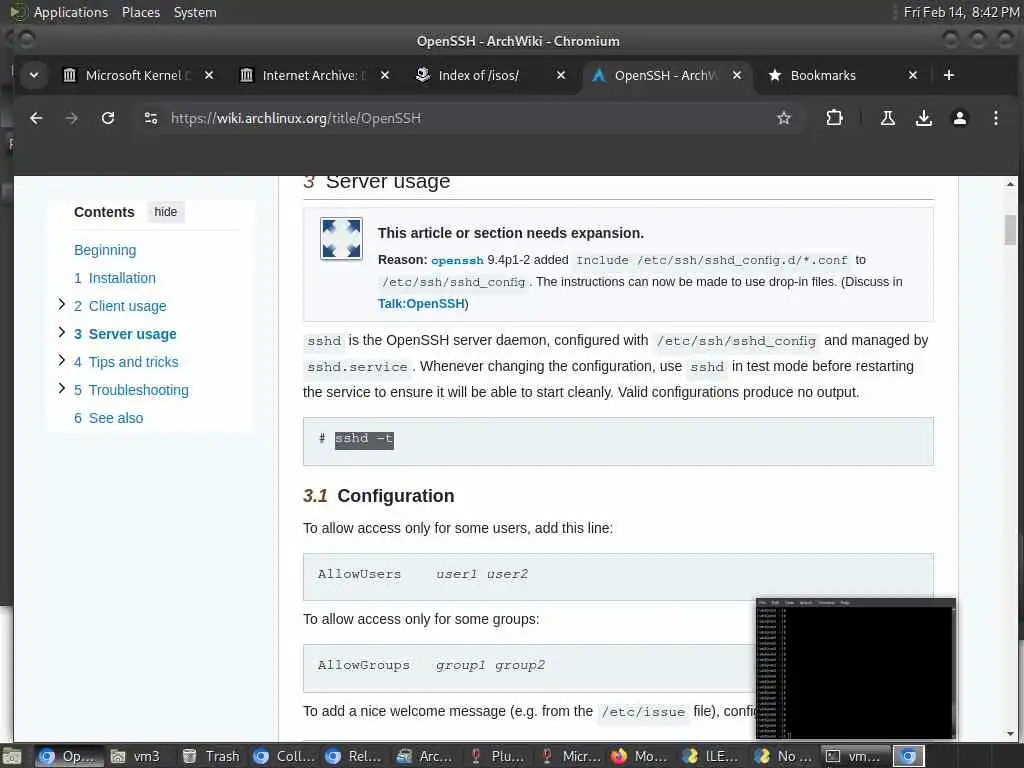Go forward to the next page
This screenshot has height=768, width=1024.
click(72, 118)
